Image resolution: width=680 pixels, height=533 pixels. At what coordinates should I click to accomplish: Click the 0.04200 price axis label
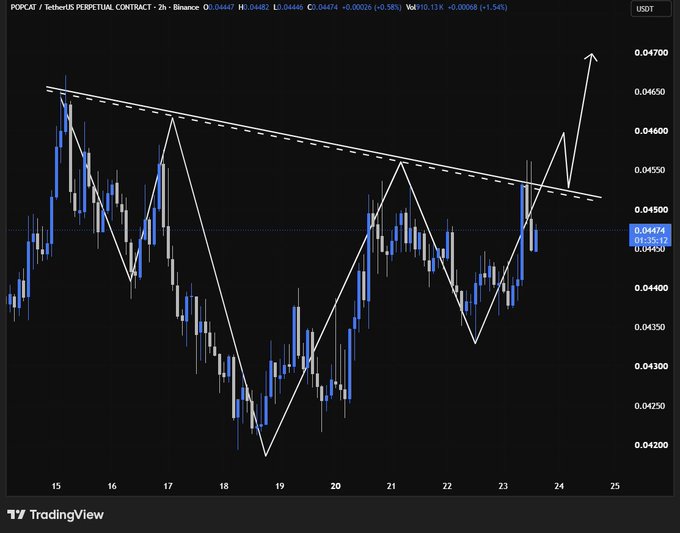651,445
